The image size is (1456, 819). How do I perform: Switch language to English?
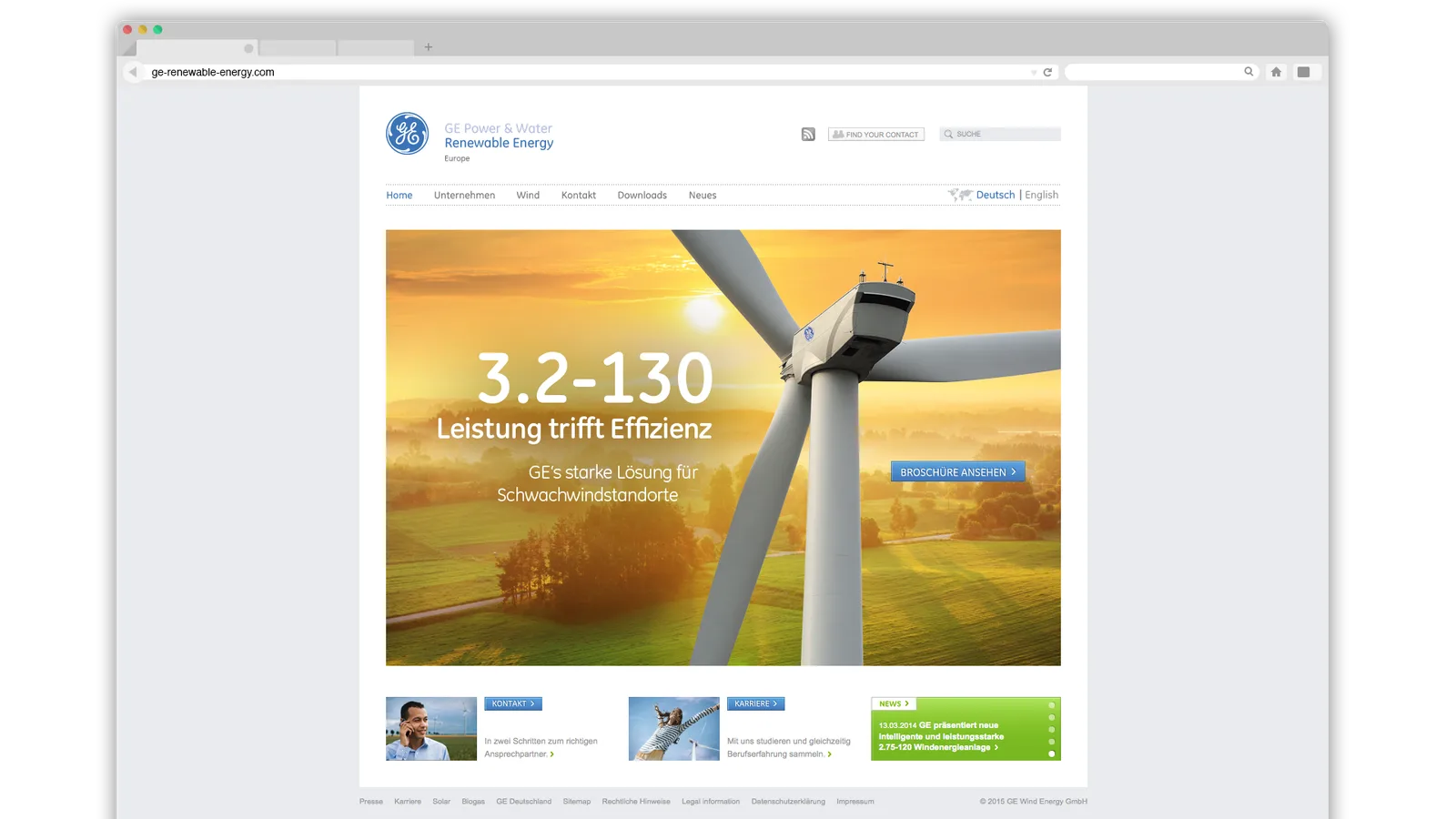click(x=1041, y=195)
